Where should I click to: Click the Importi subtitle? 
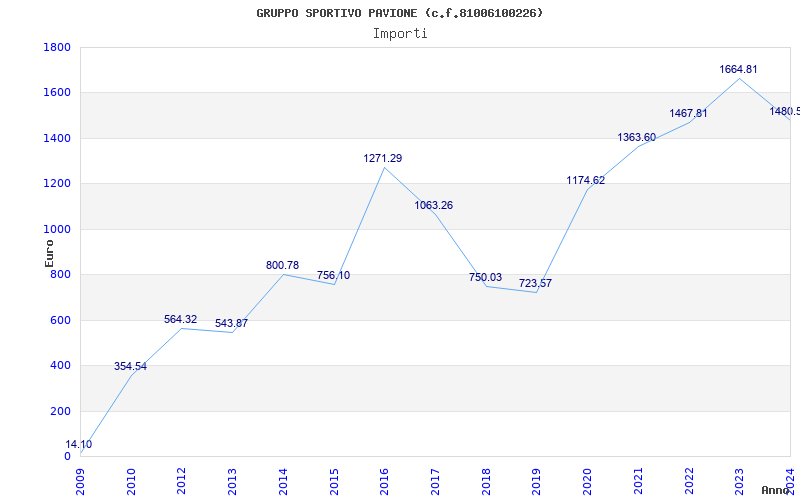400,34
